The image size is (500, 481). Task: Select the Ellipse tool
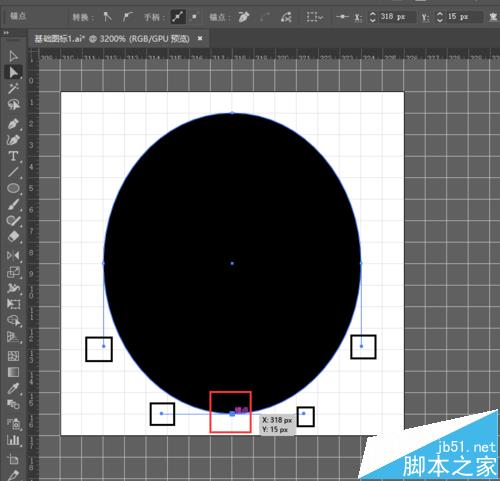13,188
